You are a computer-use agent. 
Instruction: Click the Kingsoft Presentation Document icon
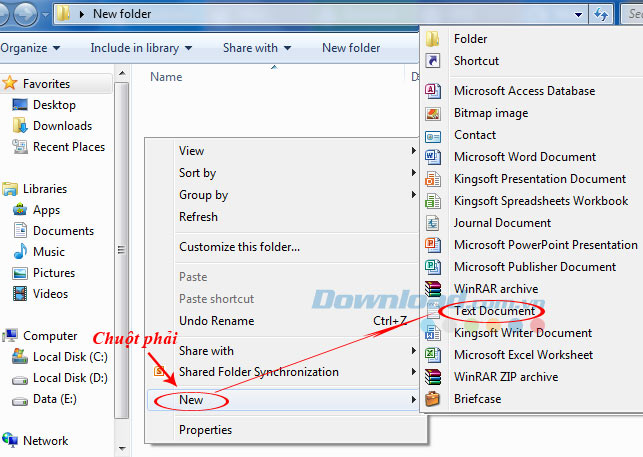pyautogui.click(x=433, y=179)
